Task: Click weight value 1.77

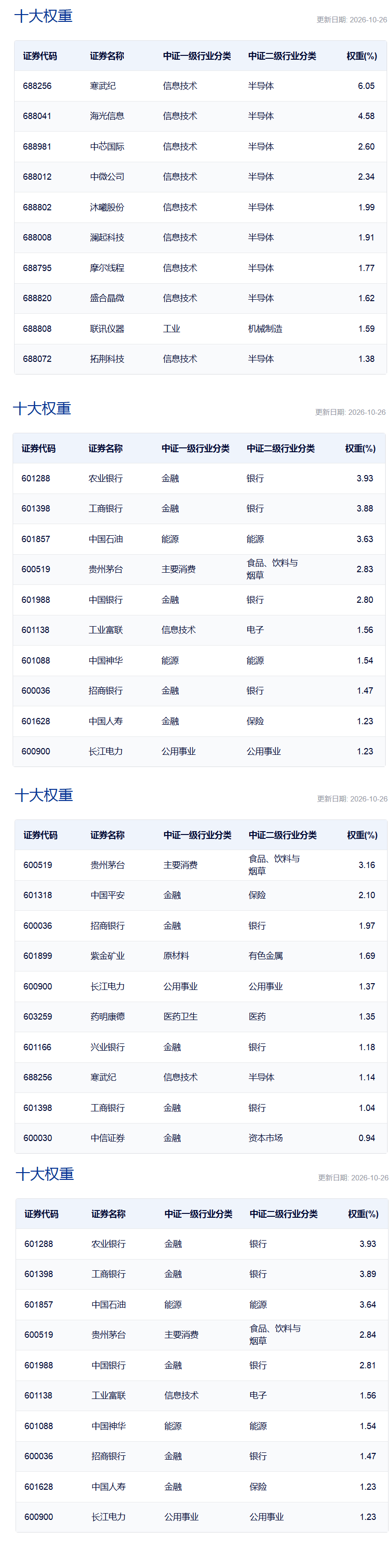Action: click(366, 269)
